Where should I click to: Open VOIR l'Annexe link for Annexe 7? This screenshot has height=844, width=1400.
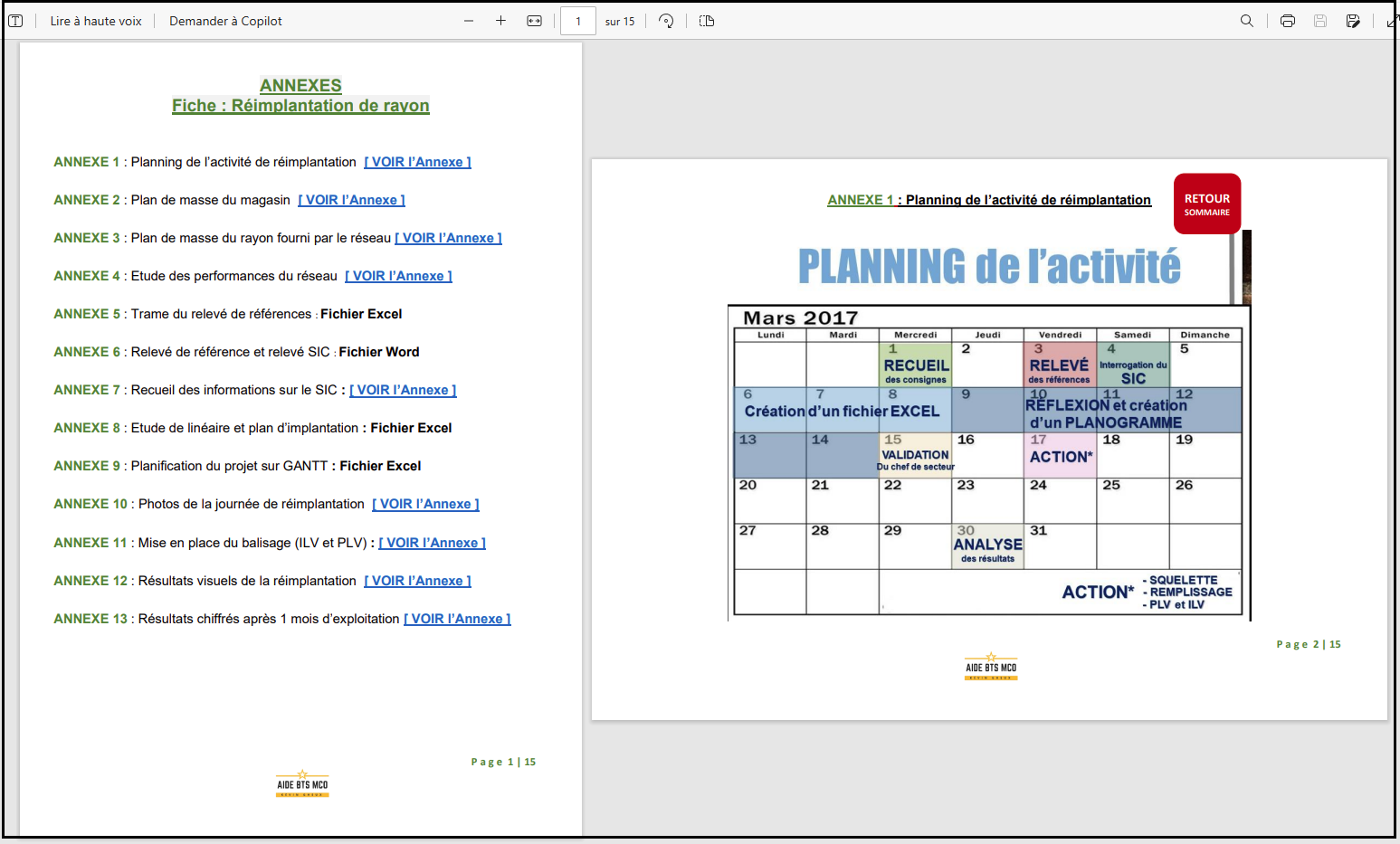[x=403, y=390]
